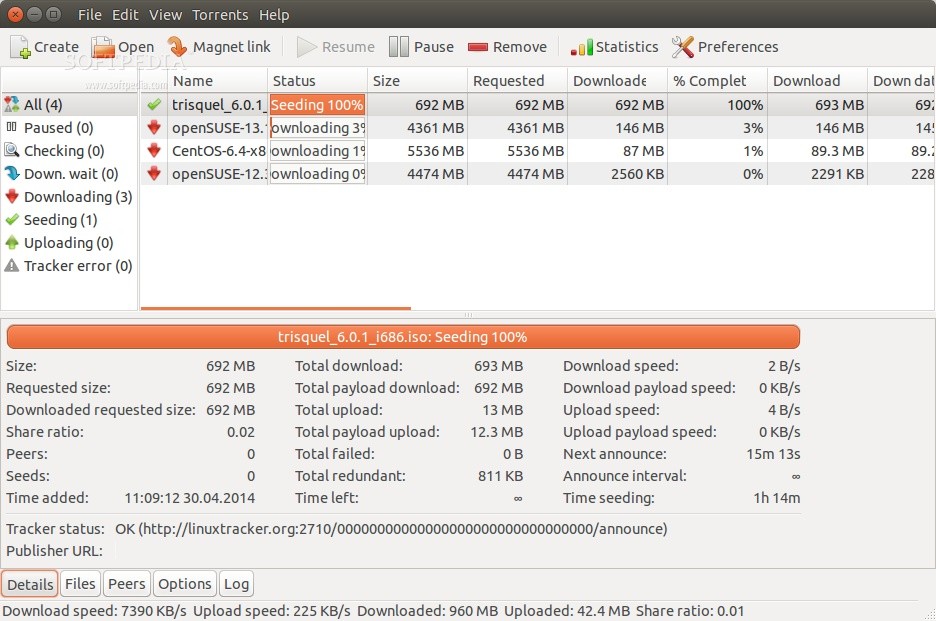This screenshot has height=621, width=936.
Task: Click the trisquel_6.0.1_ torrent name
Action: tap(218, 104)
